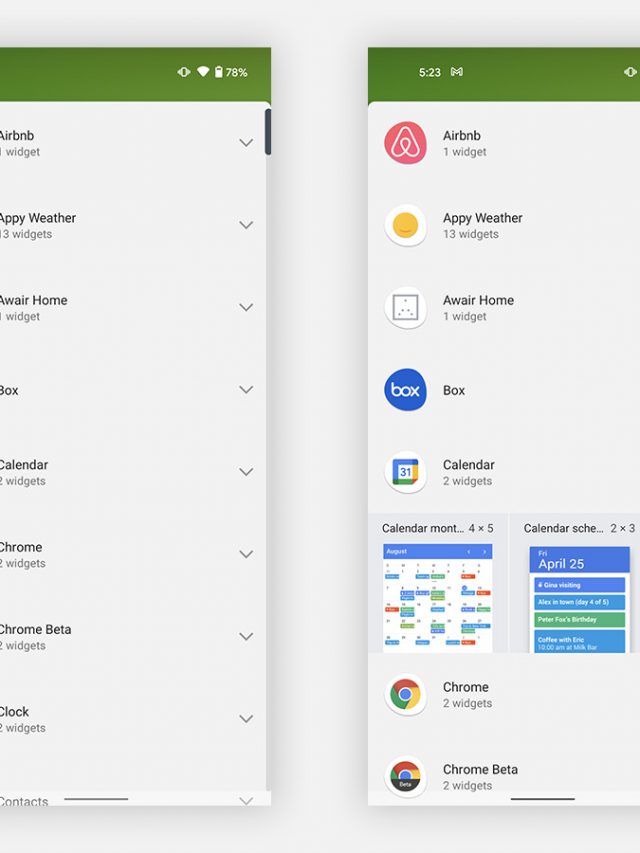Expand the Airbnb widget chevron
The height and width of the screenshot is (853, 640).
246,143
